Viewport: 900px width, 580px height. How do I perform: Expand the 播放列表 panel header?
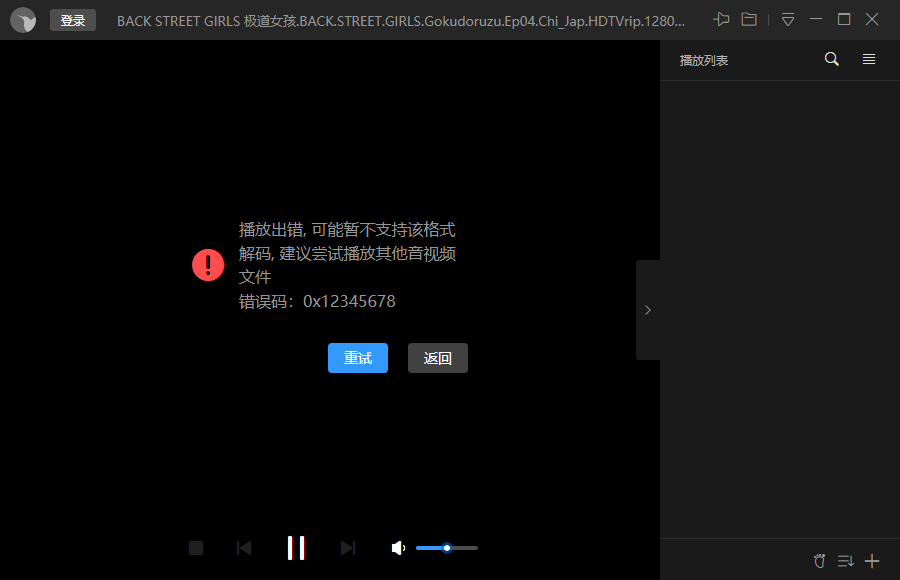703,59
